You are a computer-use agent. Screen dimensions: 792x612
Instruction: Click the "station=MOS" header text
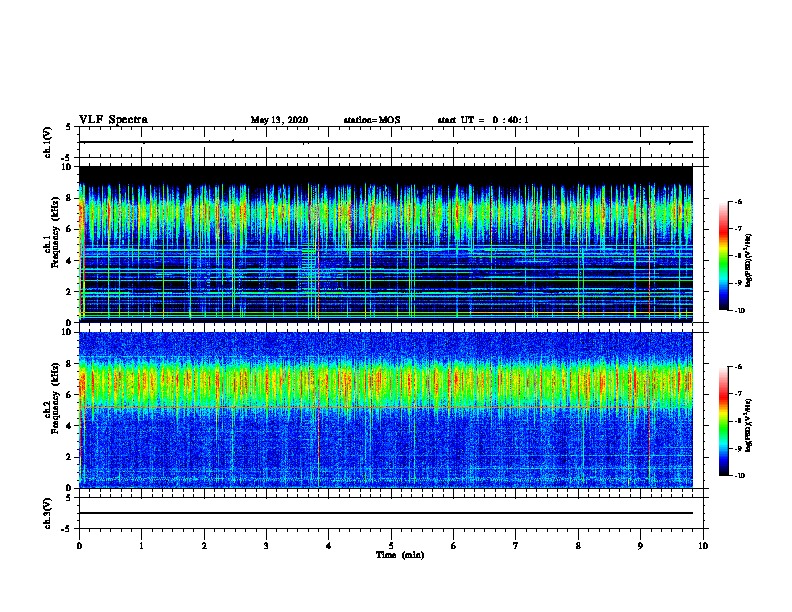pos(372,120)
